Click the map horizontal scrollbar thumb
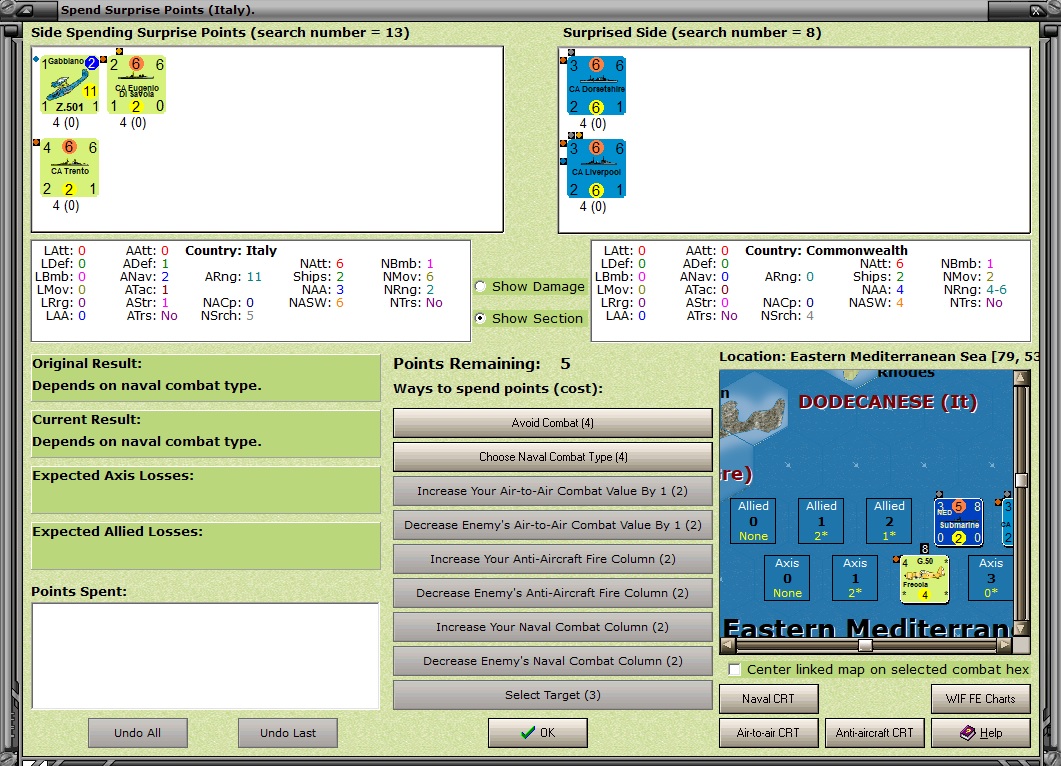This screenshot has height=766, width=1061. pyautogui.click(x=865, y=645)
